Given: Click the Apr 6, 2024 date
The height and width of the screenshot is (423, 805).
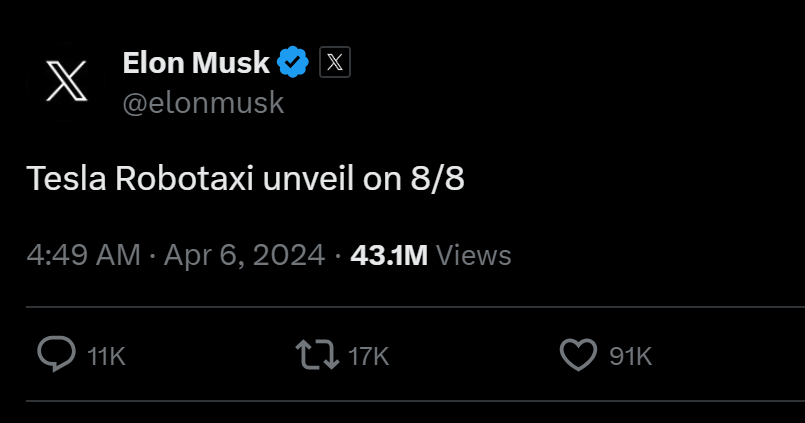Looking at the screenshot, I should [244, 255].
